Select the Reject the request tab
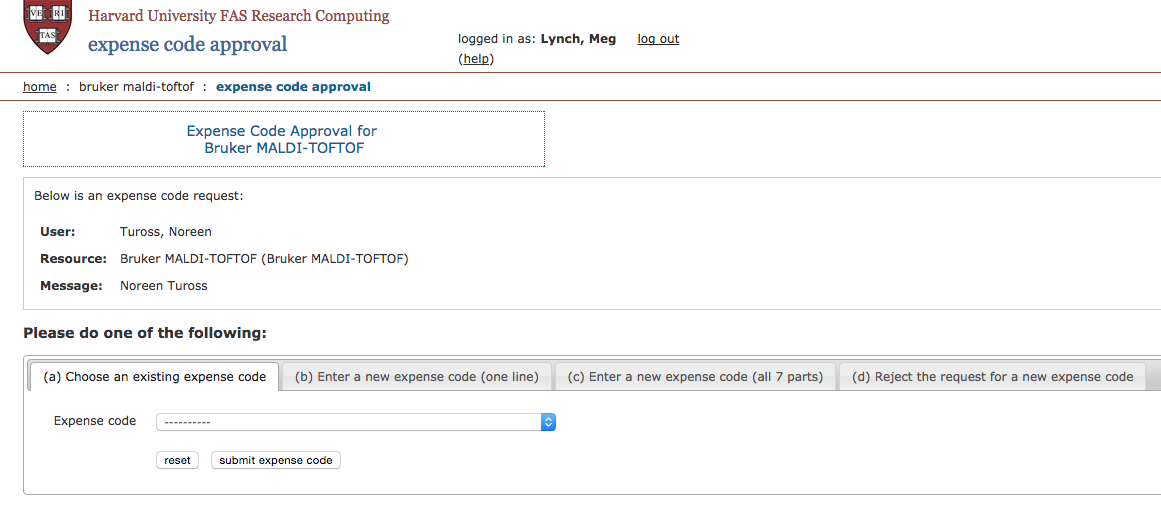The width and height of the screenshot is (1161, 510). coord(992,376)
